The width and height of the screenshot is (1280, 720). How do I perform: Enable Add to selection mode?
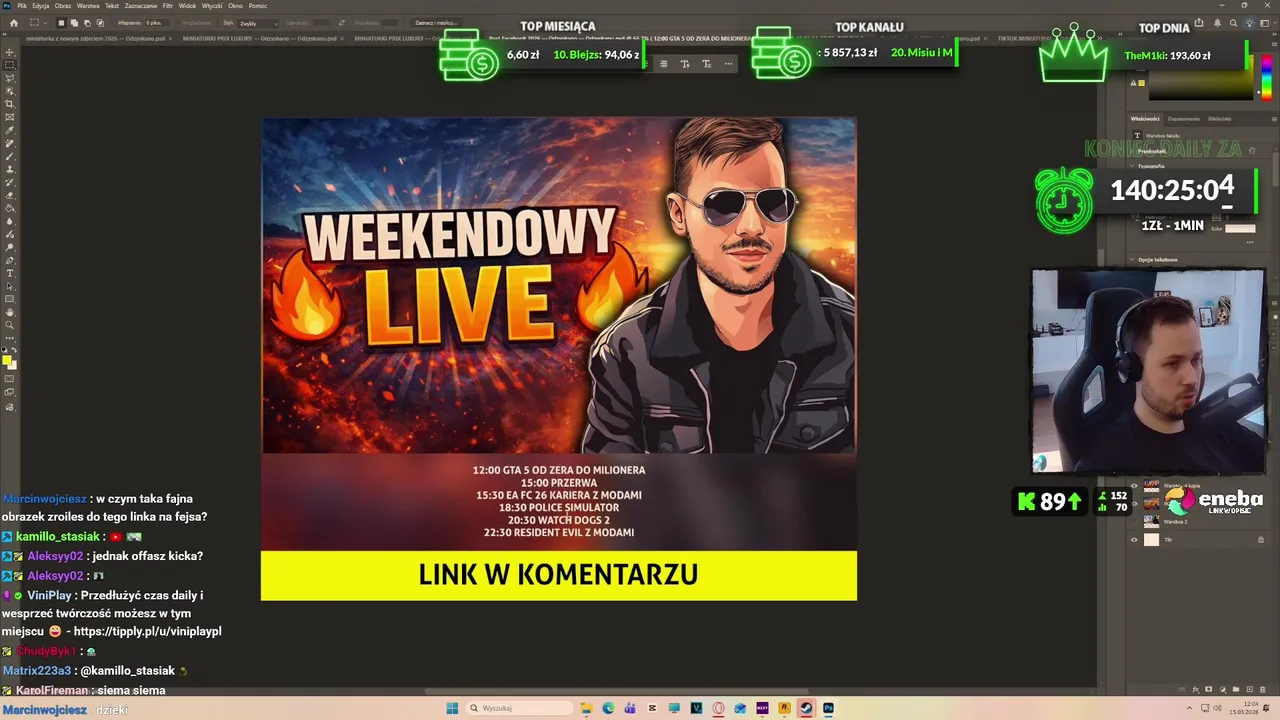[x=74, y=23]
